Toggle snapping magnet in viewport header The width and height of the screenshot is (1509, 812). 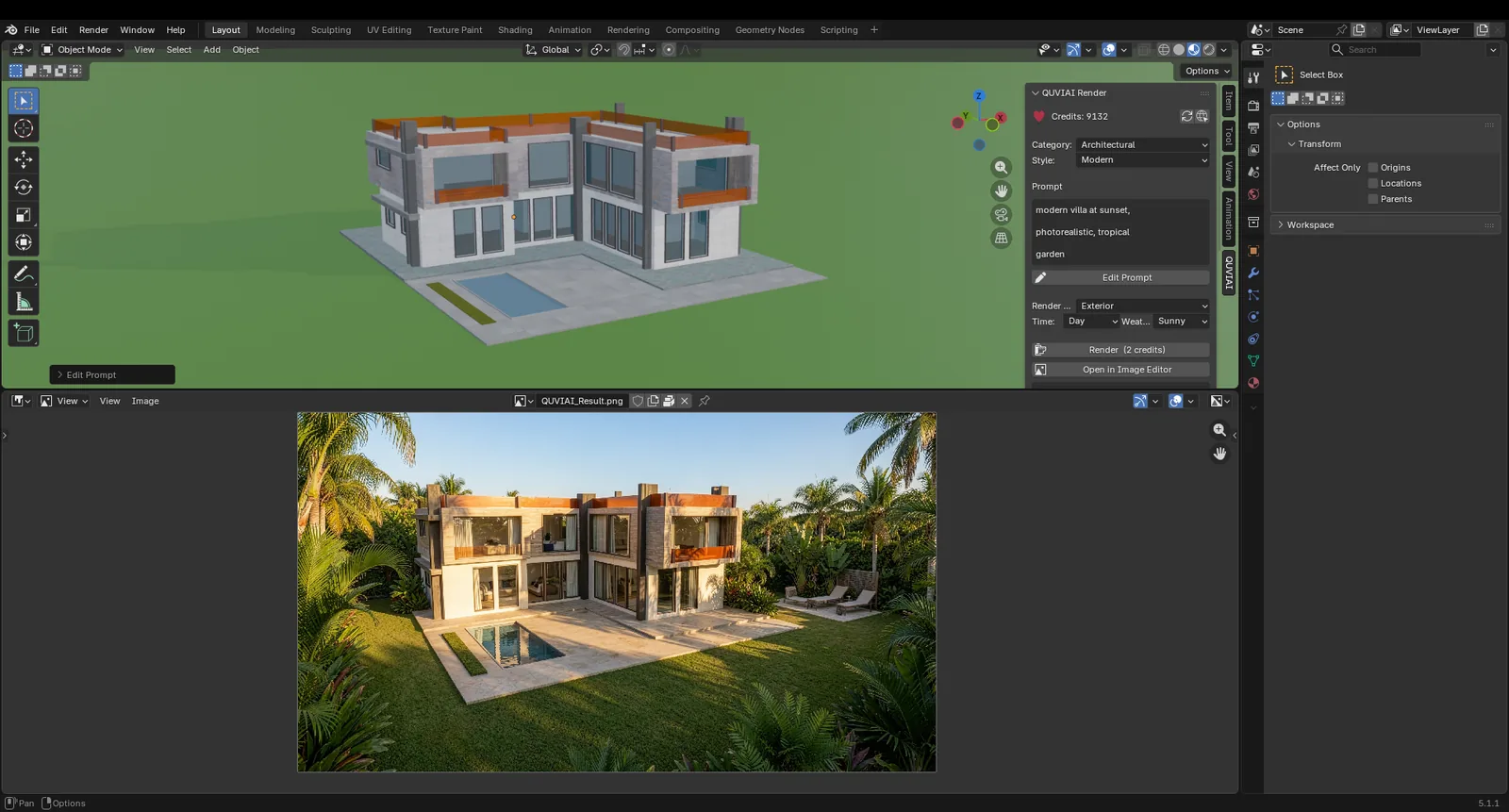[623, 50]
